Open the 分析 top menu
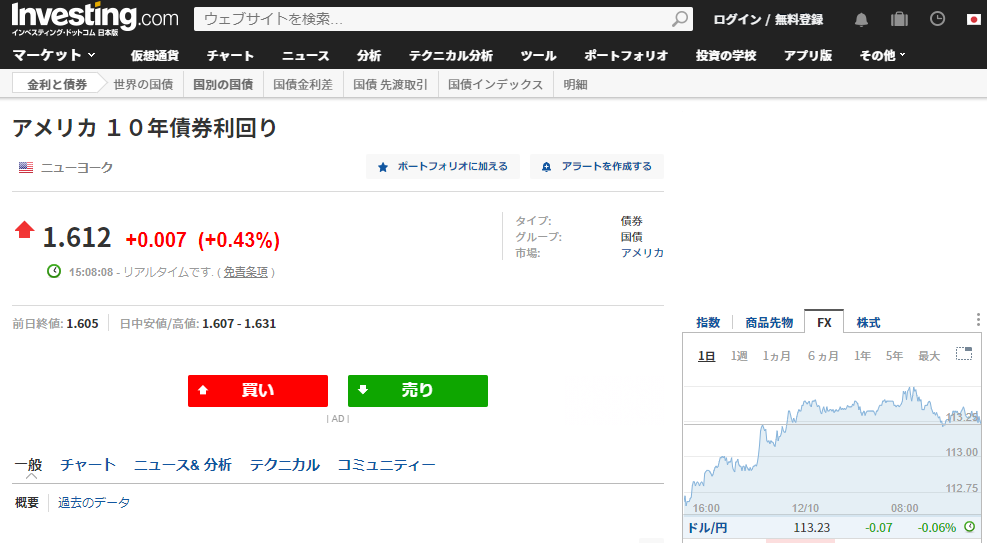This screenshot has width=987, height=543. 369,55
